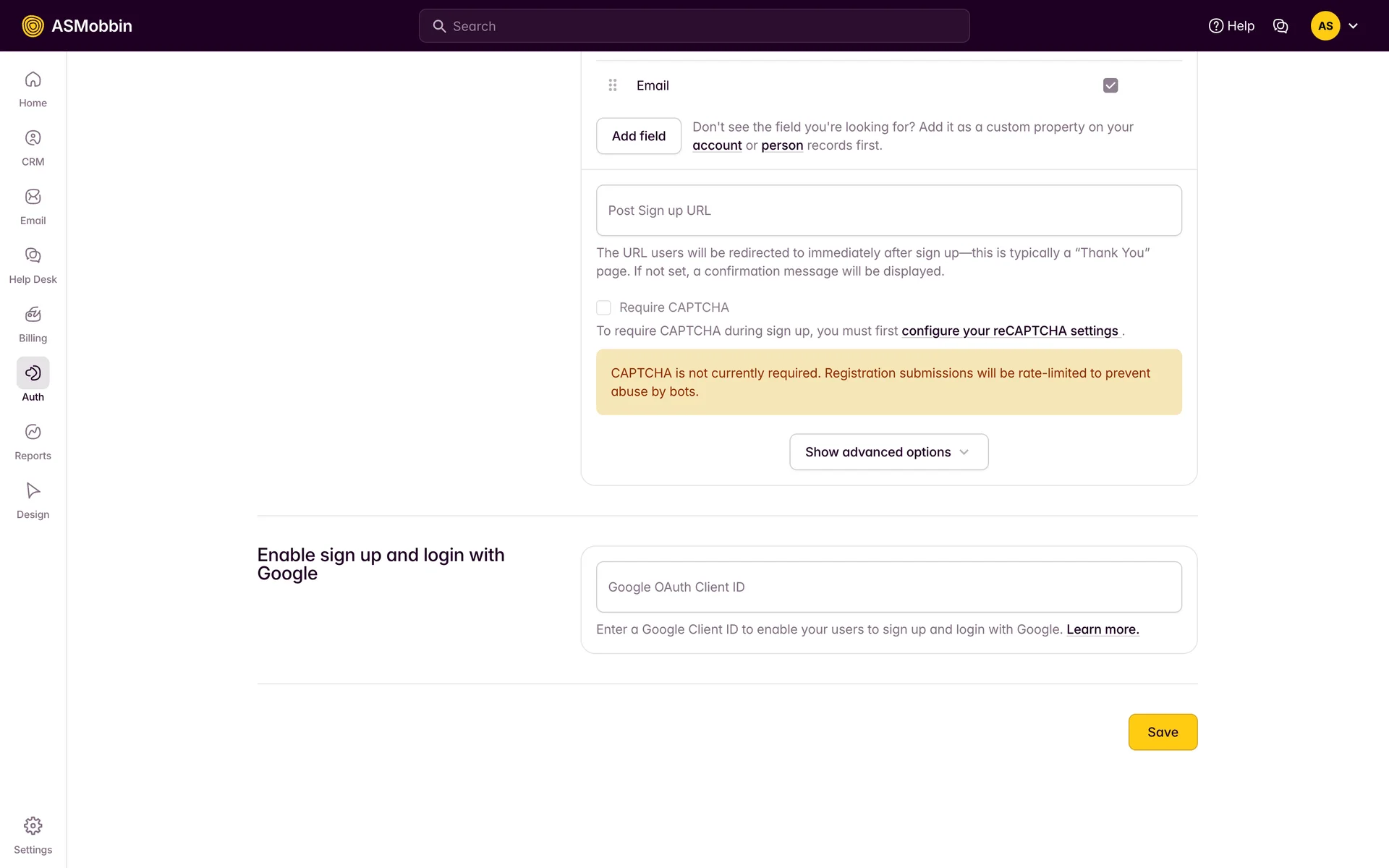Open Settings gear in sidebar
The image size is (1389, 868).
coord(33,826)
